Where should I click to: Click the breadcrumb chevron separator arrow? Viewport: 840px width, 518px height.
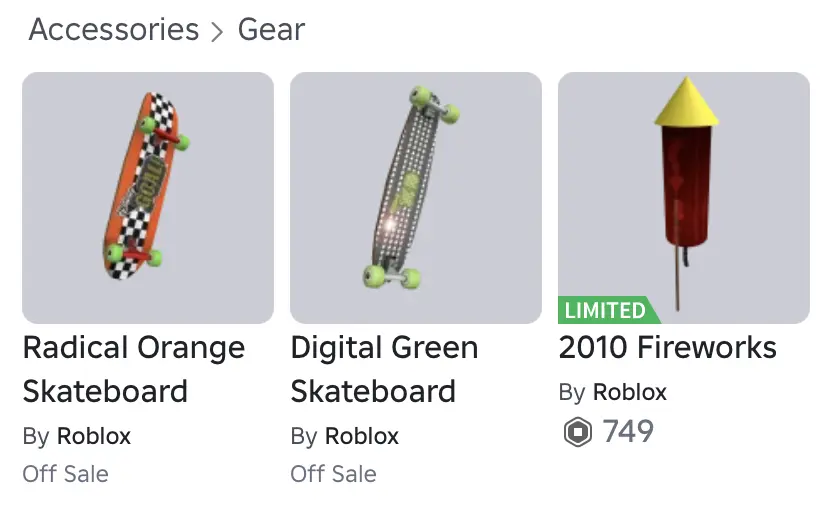coord(218,31)
